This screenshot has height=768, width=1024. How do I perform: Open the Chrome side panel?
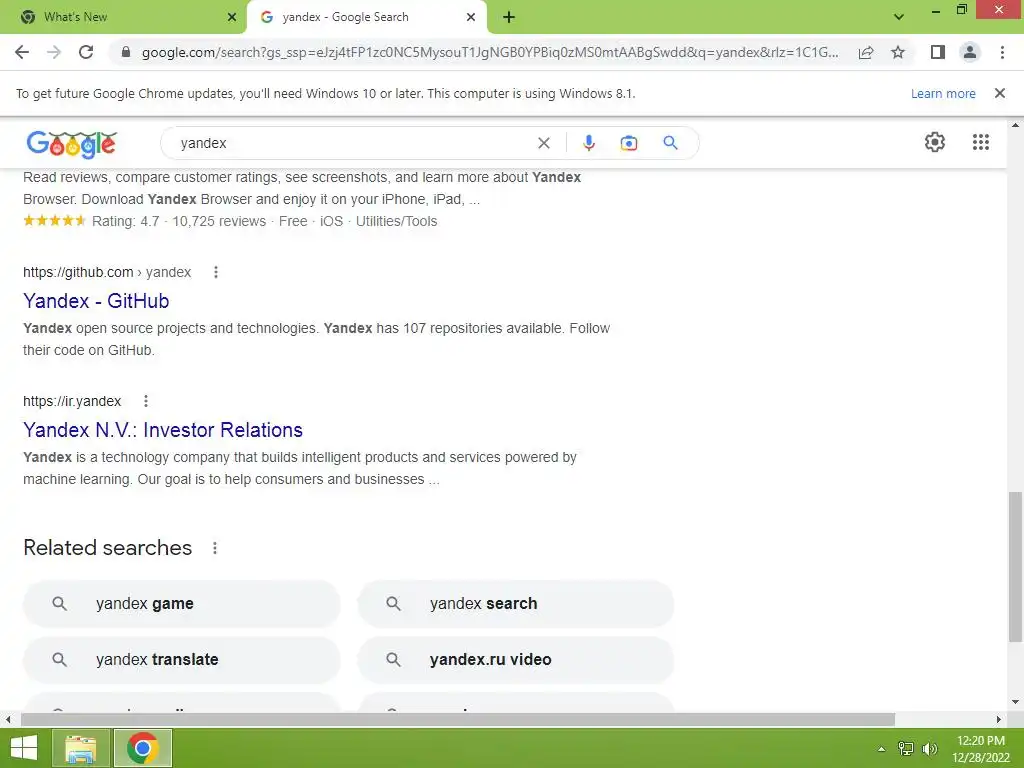tap(938, 52)
